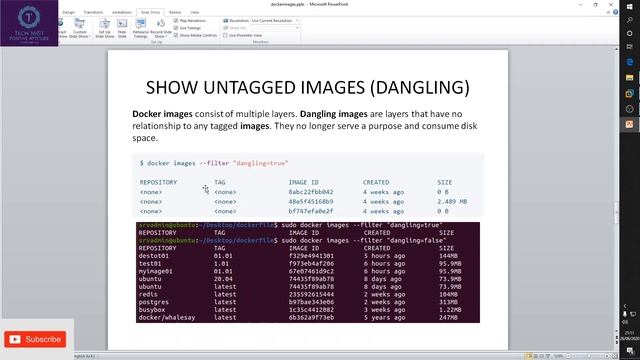Click the YouTube Subscribe button

point(35,339)
